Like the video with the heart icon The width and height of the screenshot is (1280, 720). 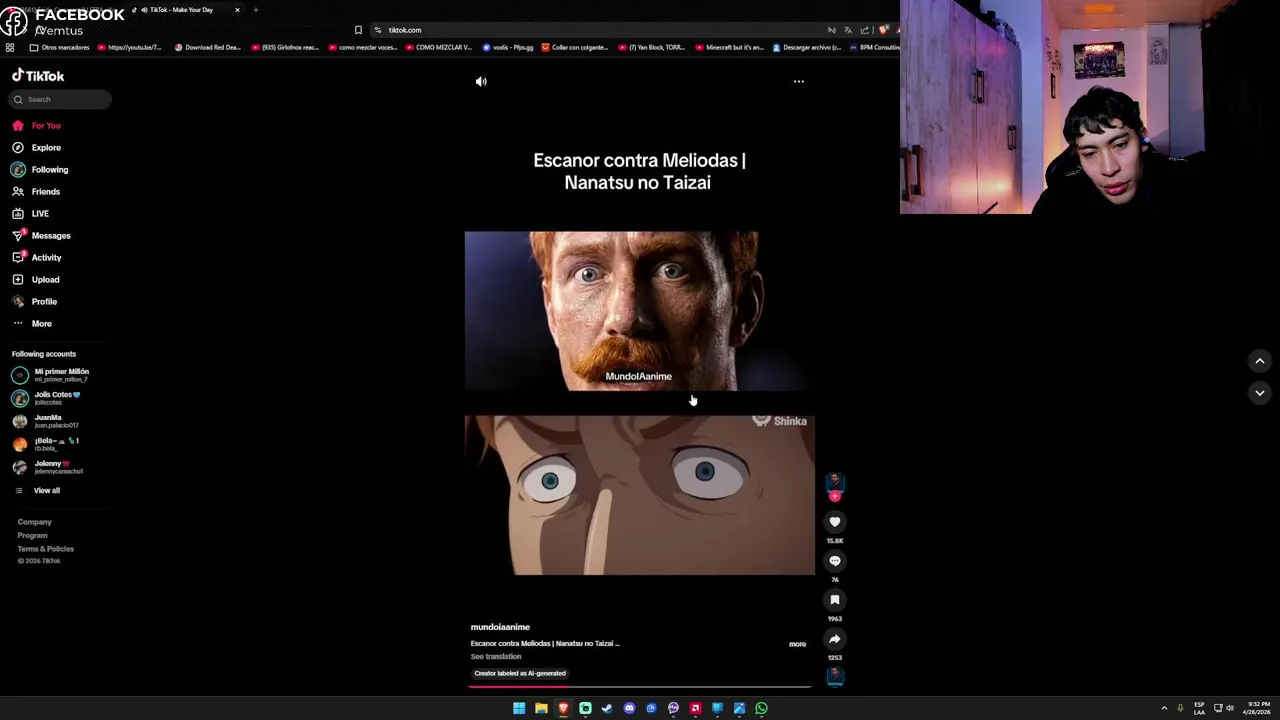click(835, 522)
